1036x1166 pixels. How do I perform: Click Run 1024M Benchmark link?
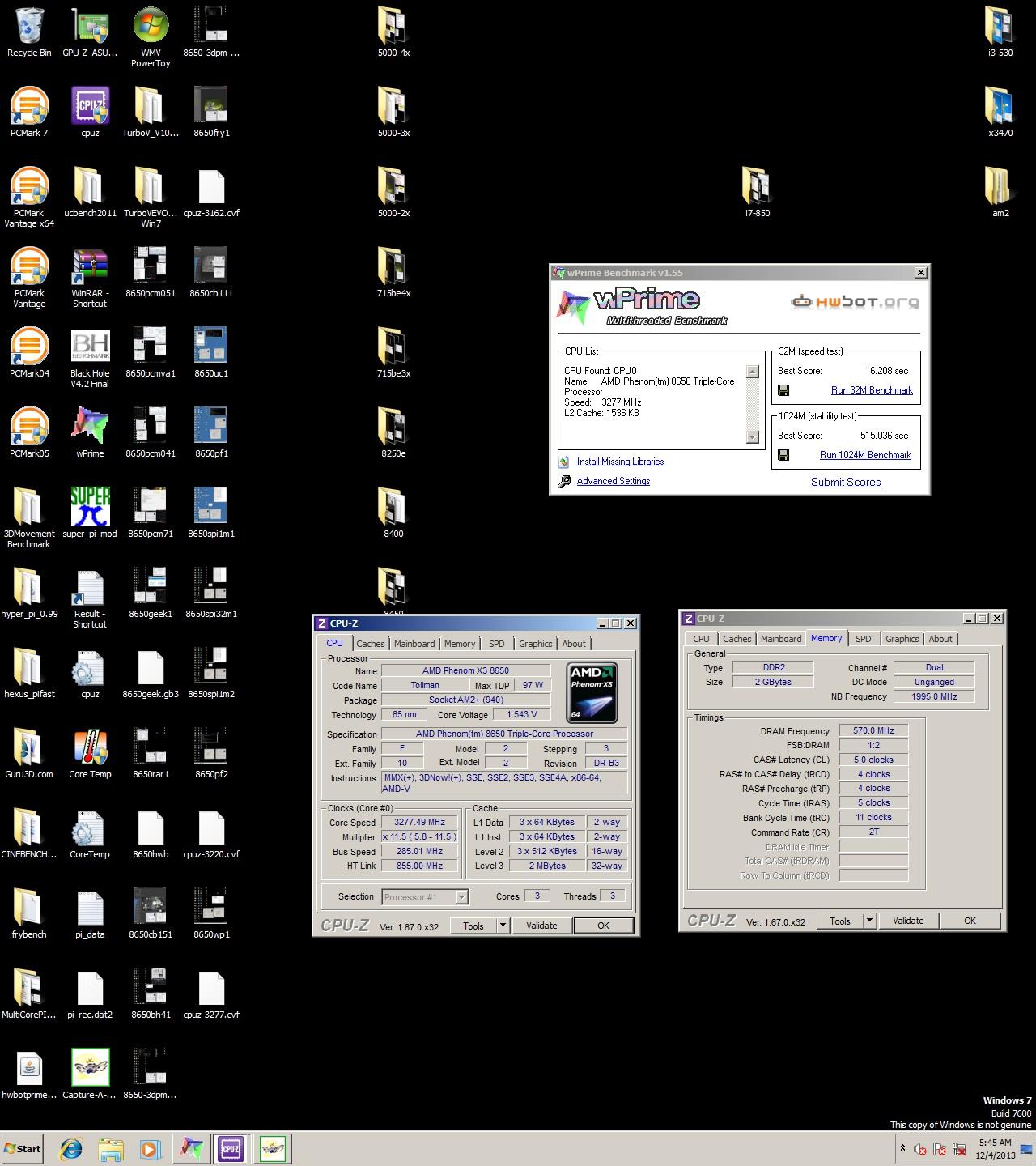865,455
